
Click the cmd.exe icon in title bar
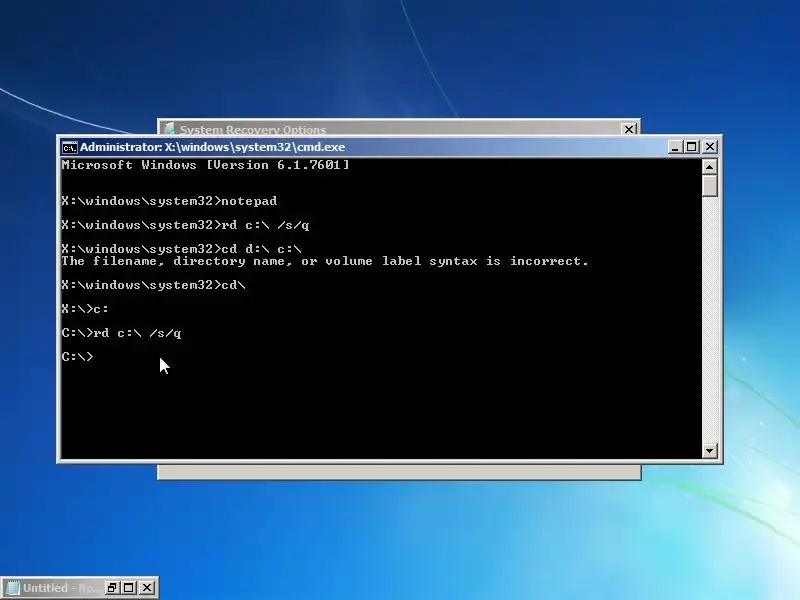coord(69,147)
